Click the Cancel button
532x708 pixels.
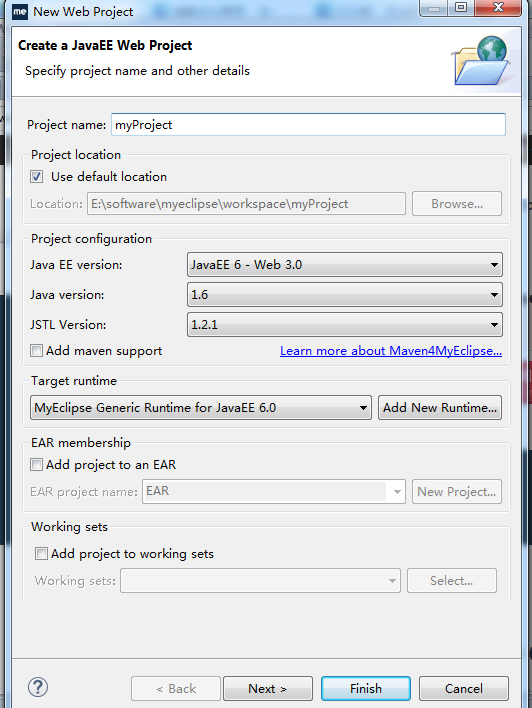[x=464, y=689]
